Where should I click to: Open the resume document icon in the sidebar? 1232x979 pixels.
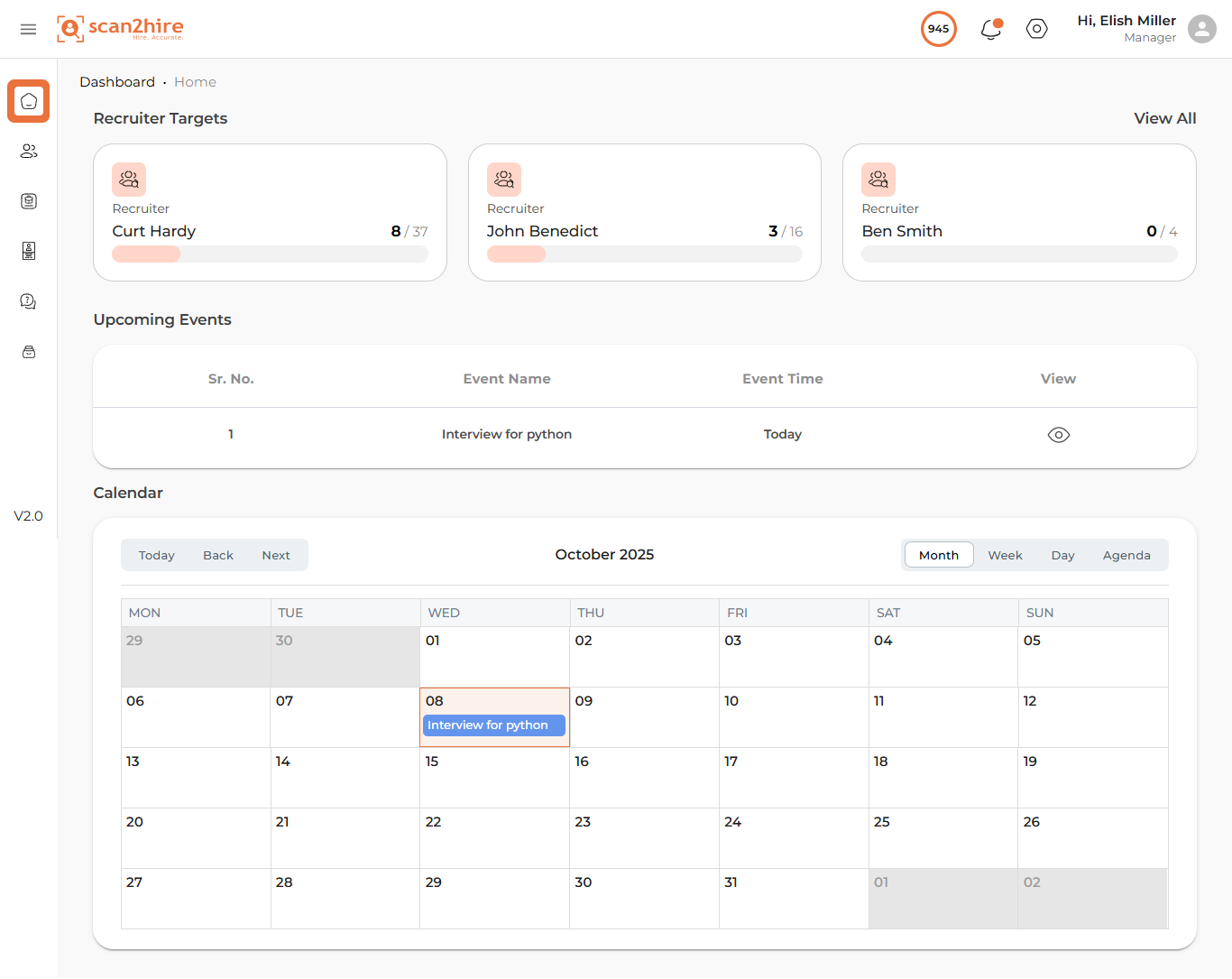tap(29, 251)
